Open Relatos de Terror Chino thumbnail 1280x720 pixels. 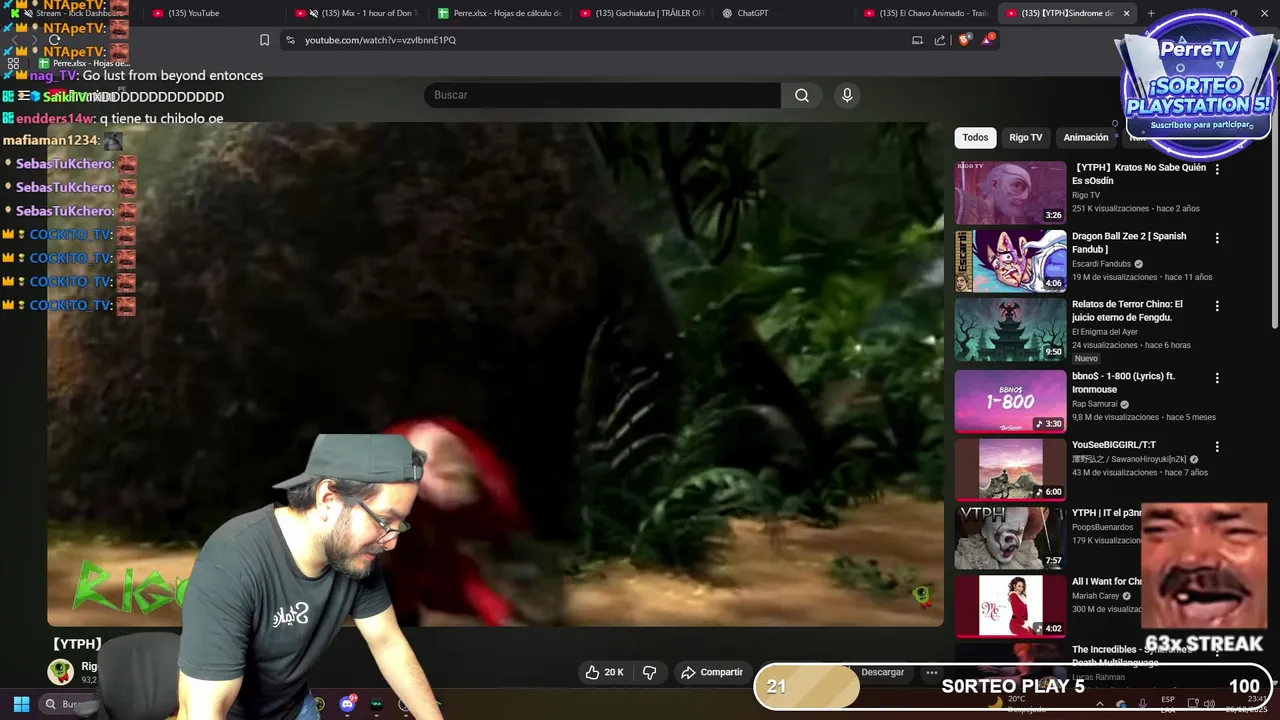tap(1010, 330)
